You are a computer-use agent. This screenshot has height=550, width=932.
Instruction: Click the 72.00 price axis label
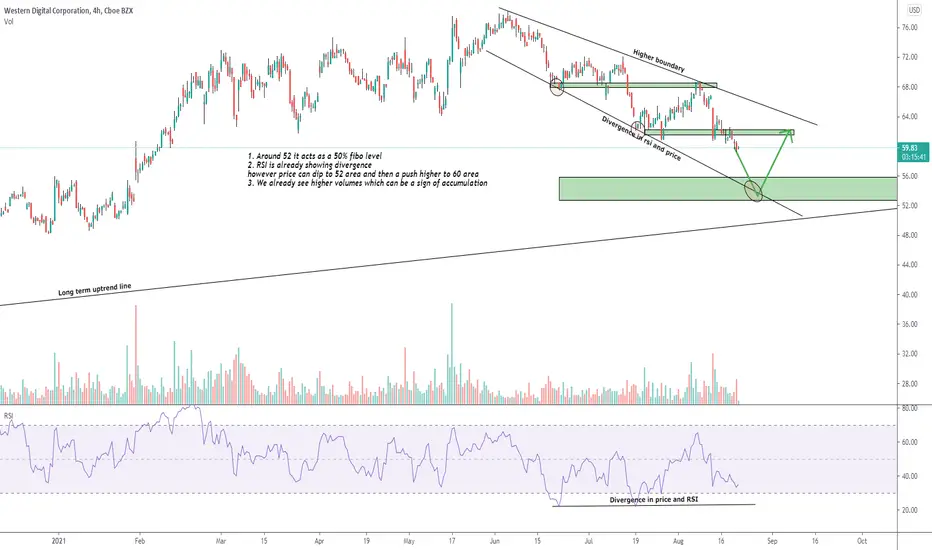[x=909, y=57]
